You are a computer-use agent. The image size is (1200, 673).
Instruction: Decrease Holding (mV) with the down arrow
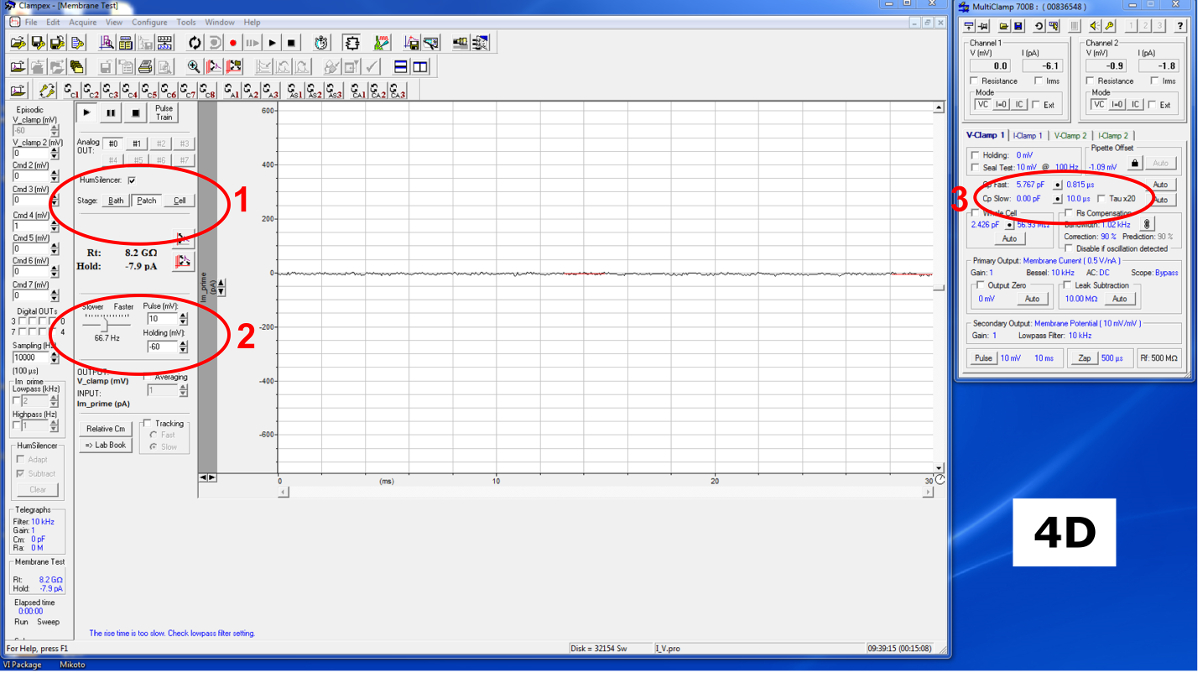pos(183,351)
